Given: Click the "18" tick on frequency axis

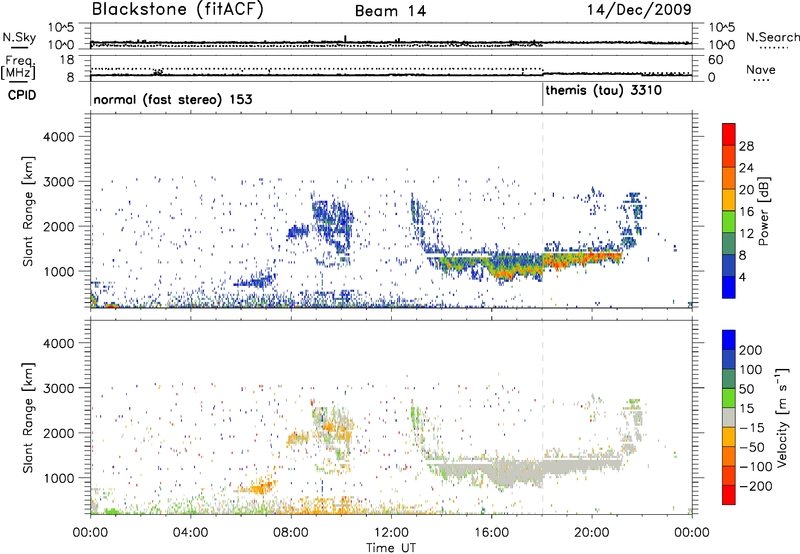Looking at the screenshot, I should point(67,60).
